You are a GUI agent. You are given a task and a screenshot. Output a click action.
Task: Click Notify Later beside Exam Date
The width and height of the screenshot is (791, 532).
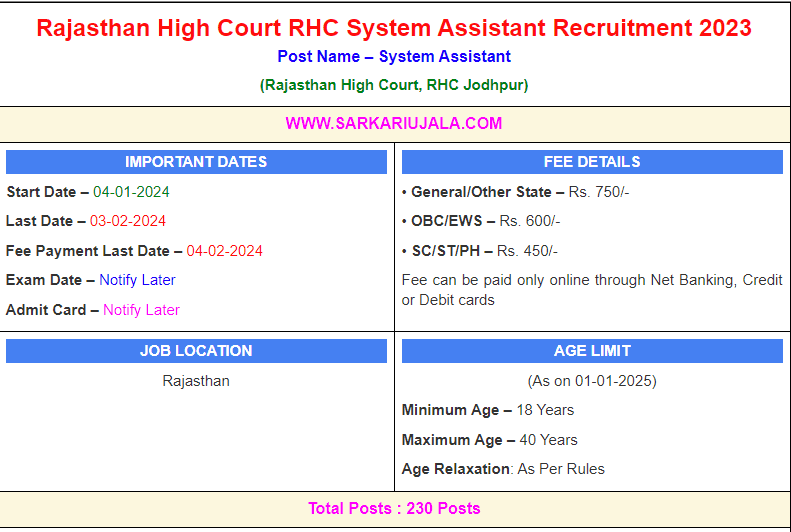coord(137,280)
